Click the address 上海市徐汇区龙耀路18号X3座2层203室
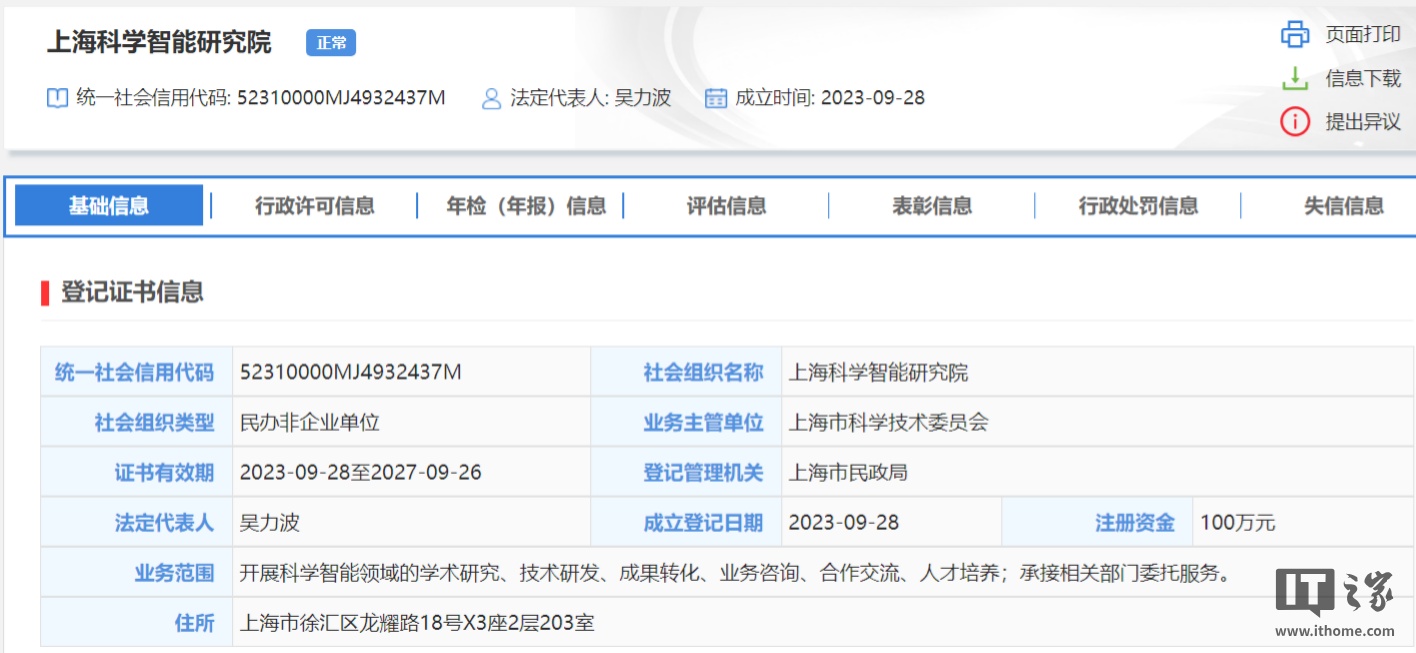The image size is (1416, 653). click(x=417, y=623)
